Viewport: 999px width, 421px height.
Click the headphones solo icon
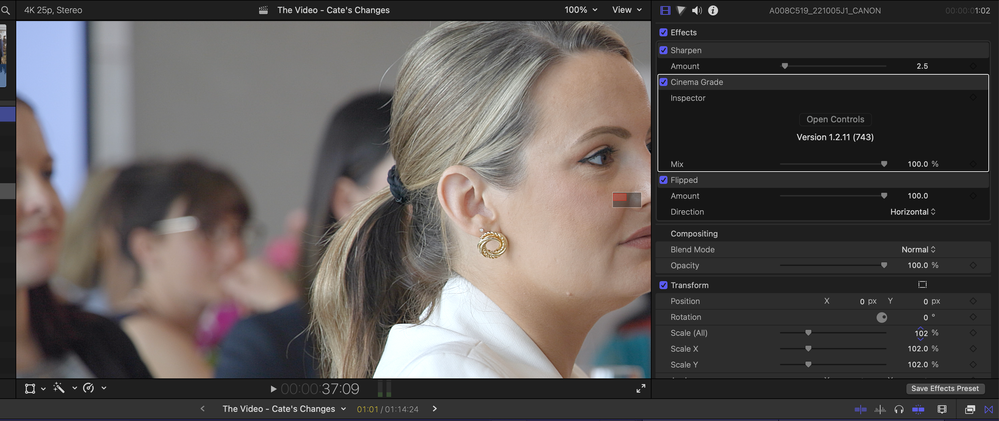click(x=899, y=409)
